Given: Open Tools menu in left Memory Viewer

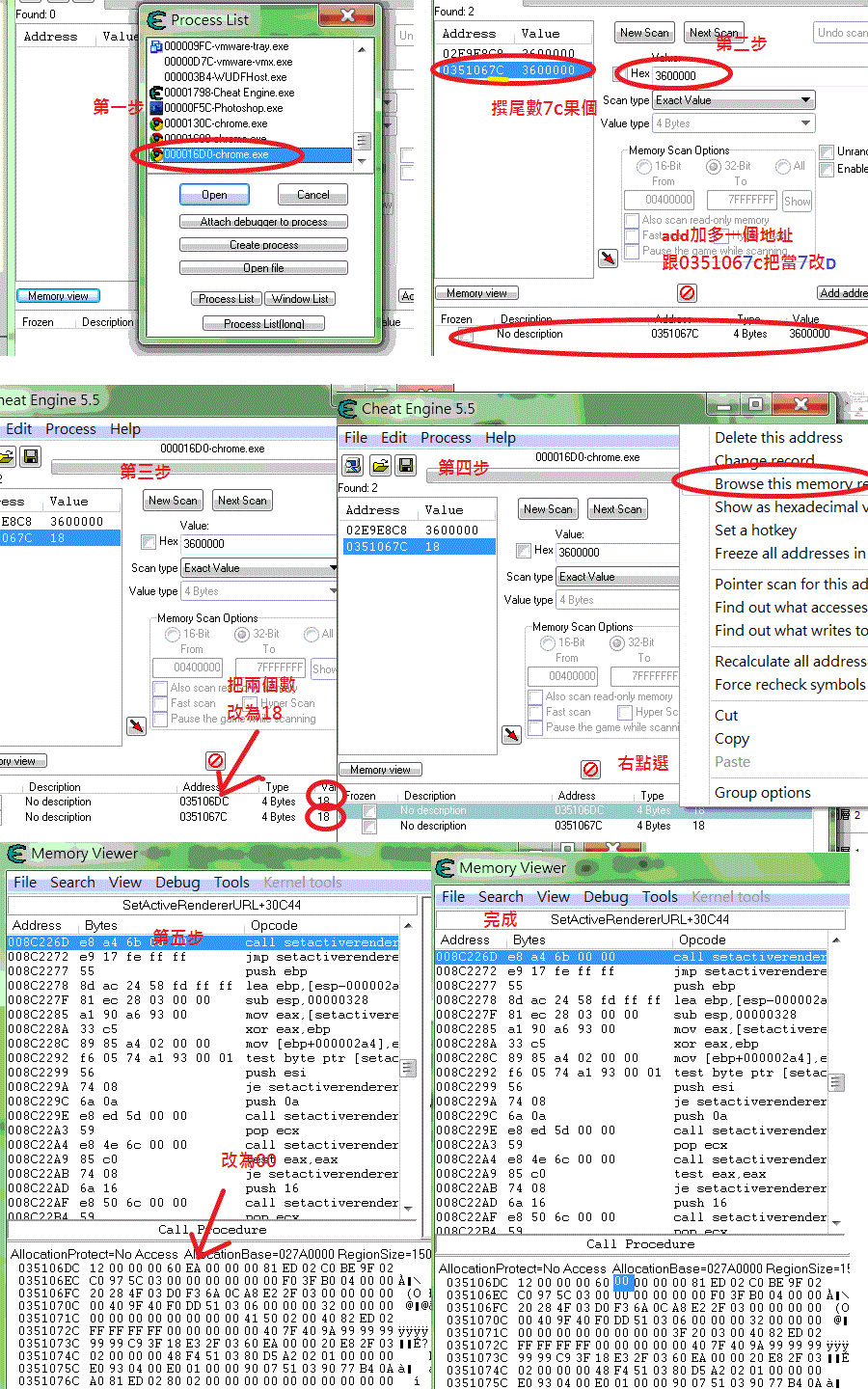Looking at the screenshot, I should pyautogui.click(x=231, y=882).
